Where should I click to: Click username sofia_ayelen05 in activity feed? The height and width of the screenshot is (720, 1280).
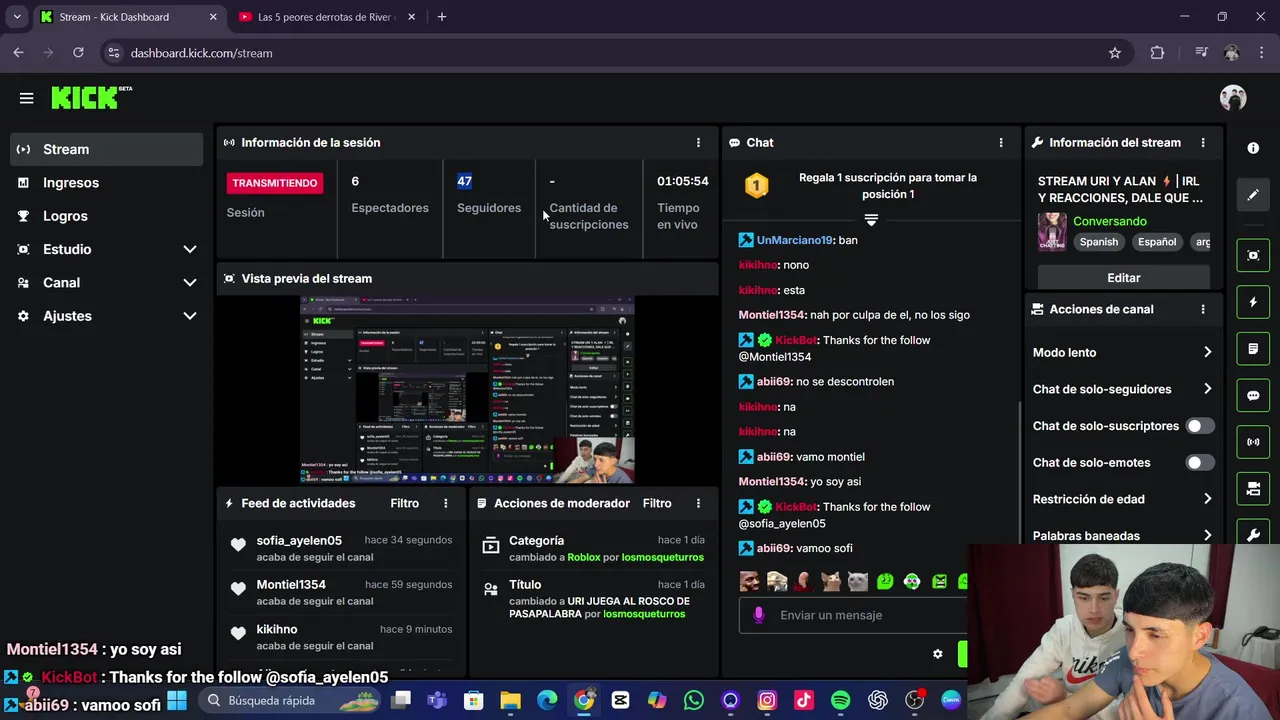299,541
